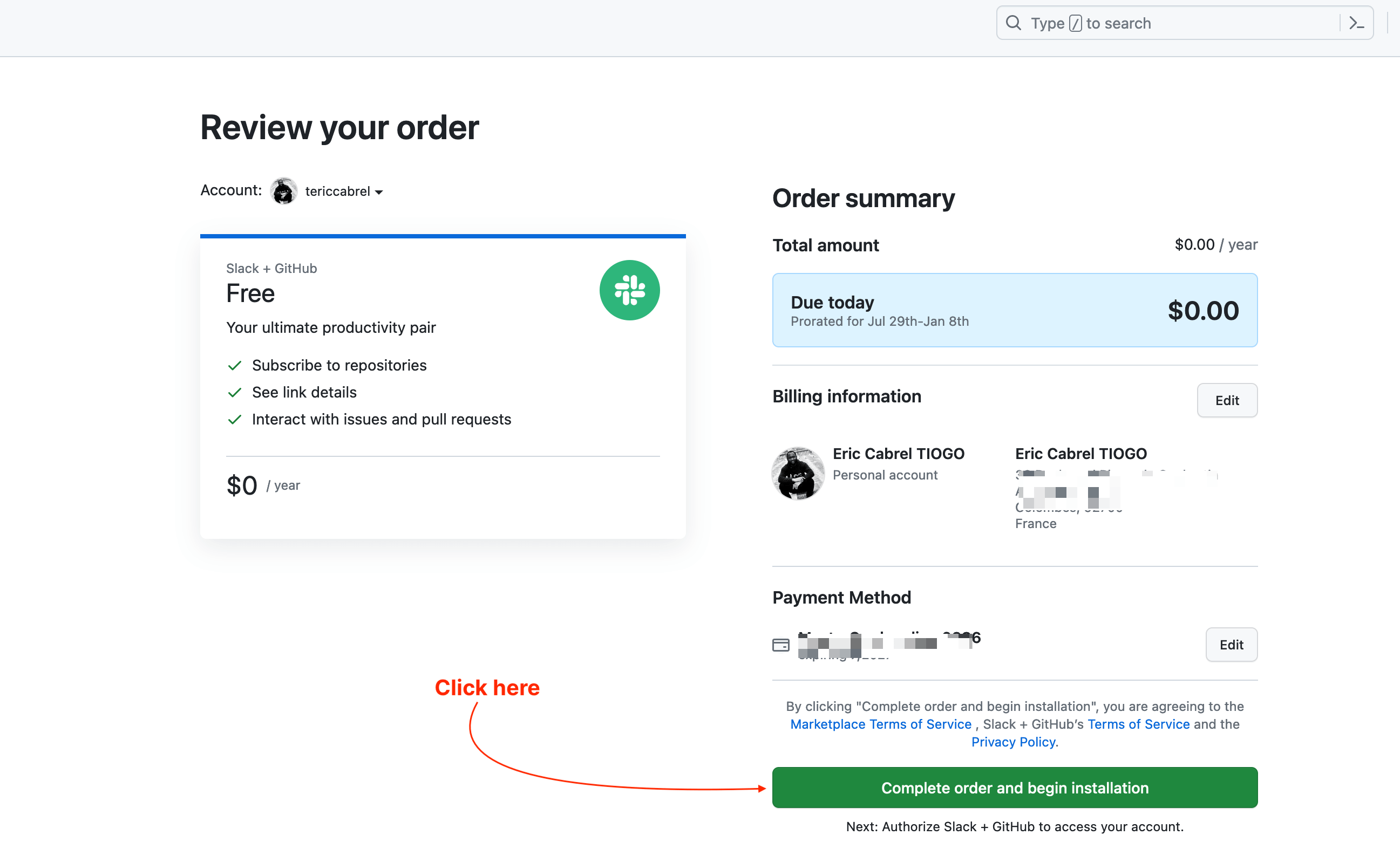Edit the payment method
Viewport: 1400px width, 849px height.
[x=1231, y=645]
